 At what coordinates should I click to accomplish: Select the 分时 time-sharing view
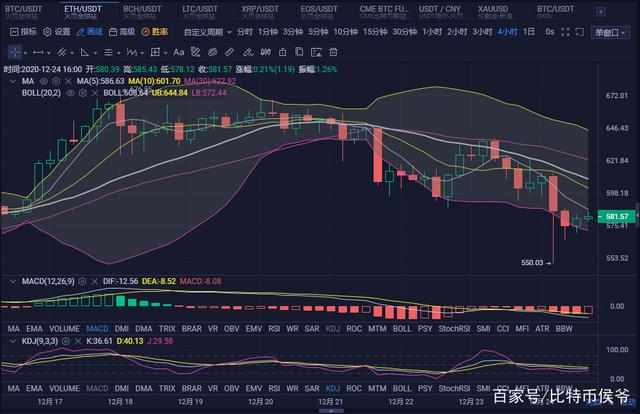[x=244, y=32]
